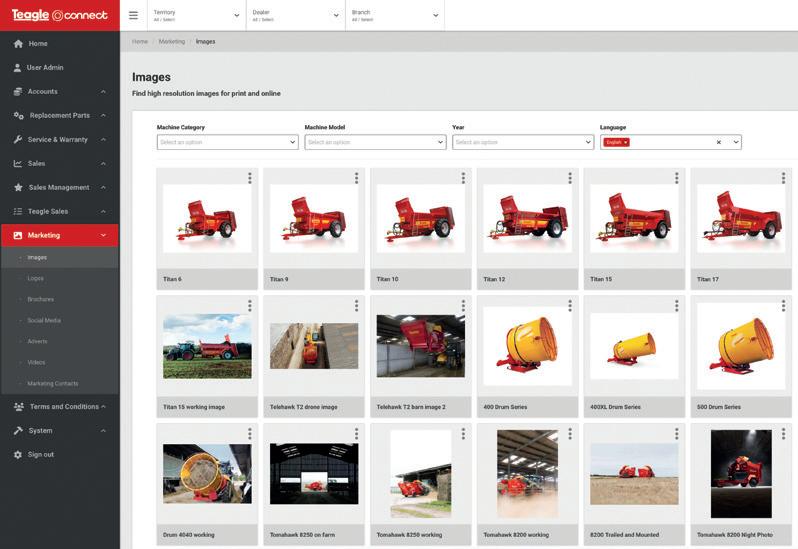Open Tomahawk 8250 on farm options menu

(356, 433)
